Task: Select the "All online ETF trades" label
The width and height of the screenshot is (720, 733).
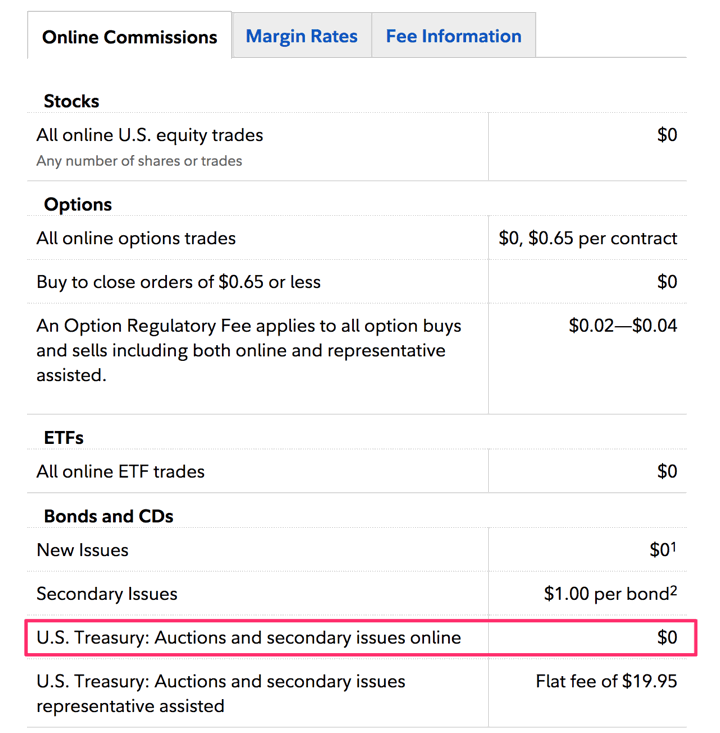Action: tap(120, 471)
